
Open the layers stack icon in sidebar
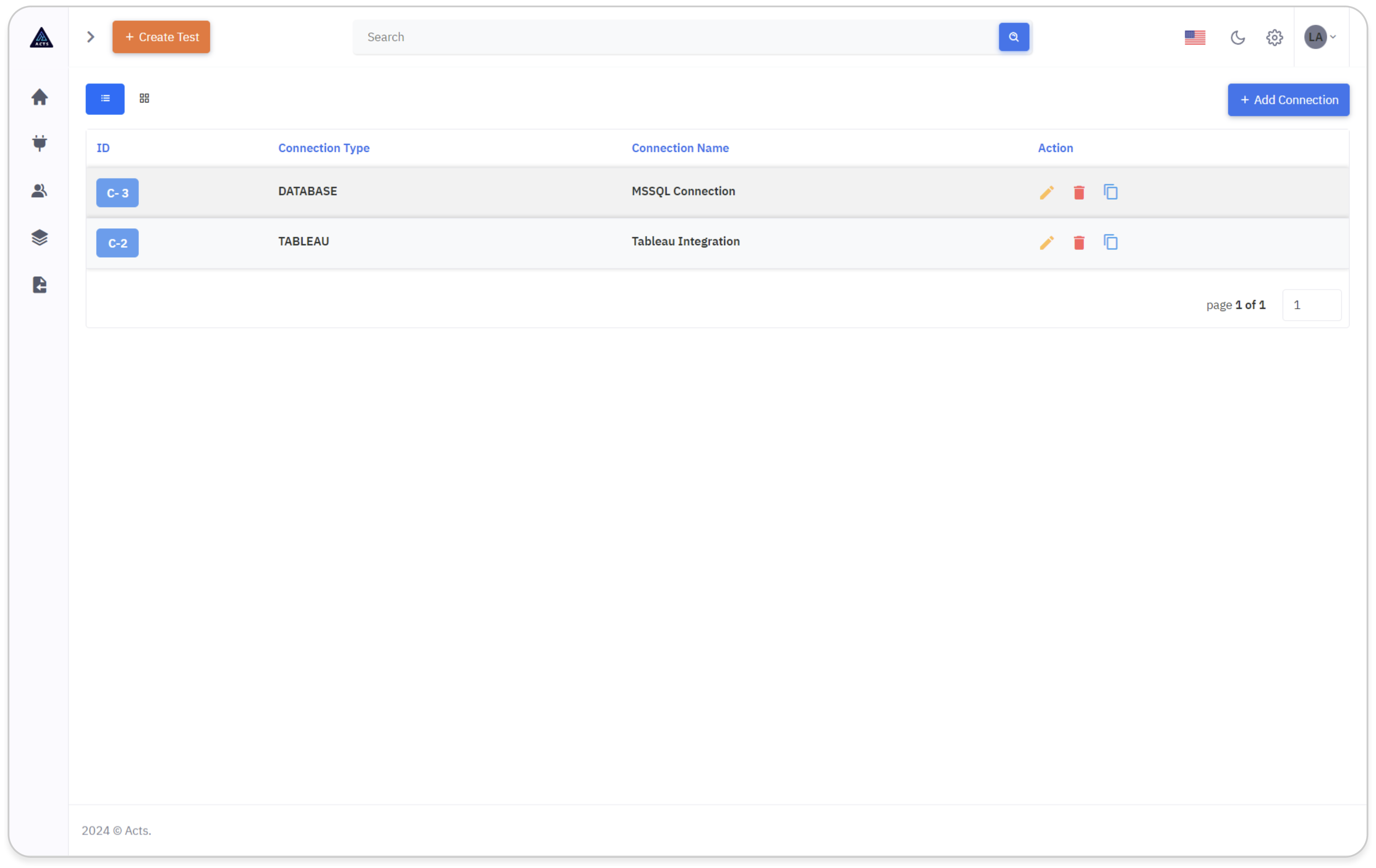pos(39,237)
